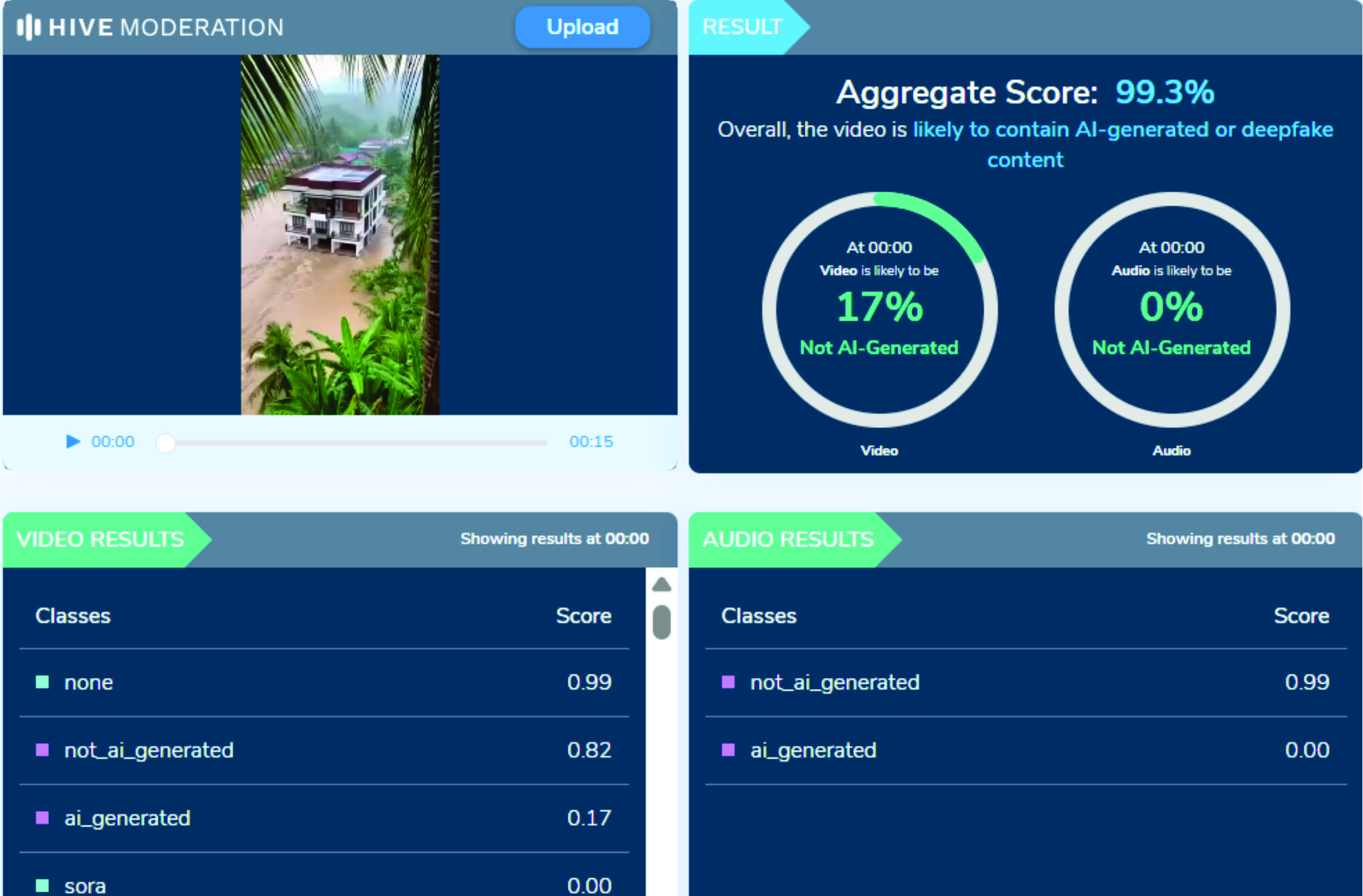Viewport: 1363px width, 896px height.
Task: Click the green swatch beside 'none' class
Action: click(42, 682)
